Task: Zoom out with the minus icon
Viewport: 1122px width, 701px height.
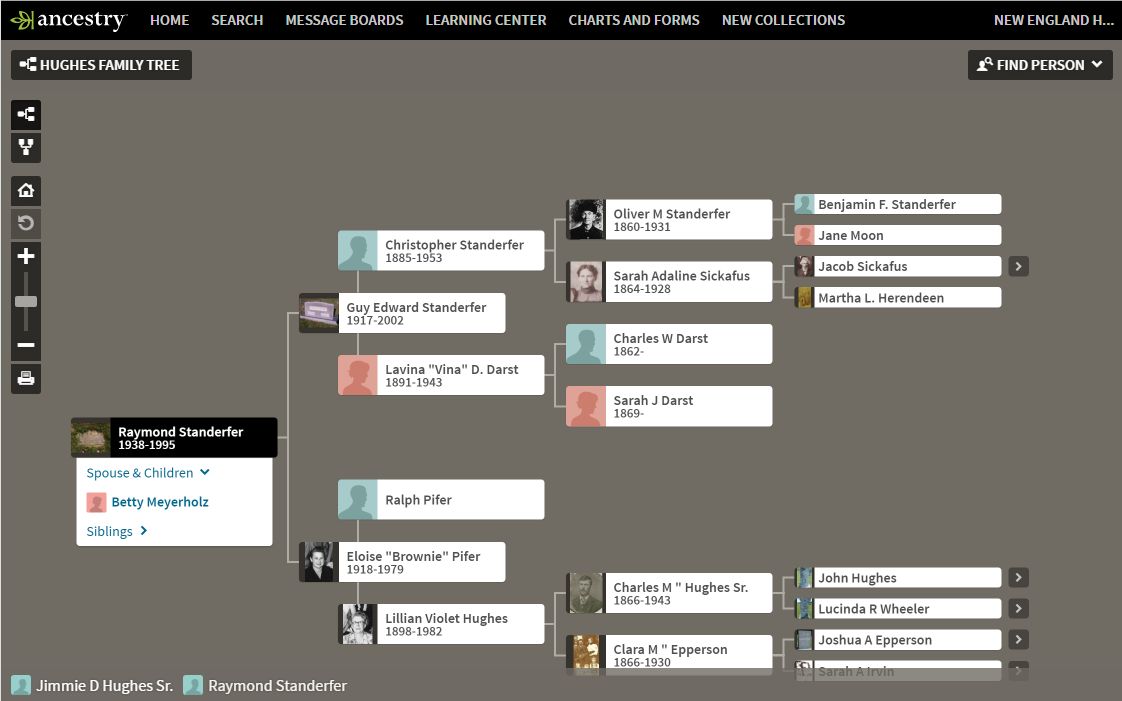Action: (x=26, y=345)
